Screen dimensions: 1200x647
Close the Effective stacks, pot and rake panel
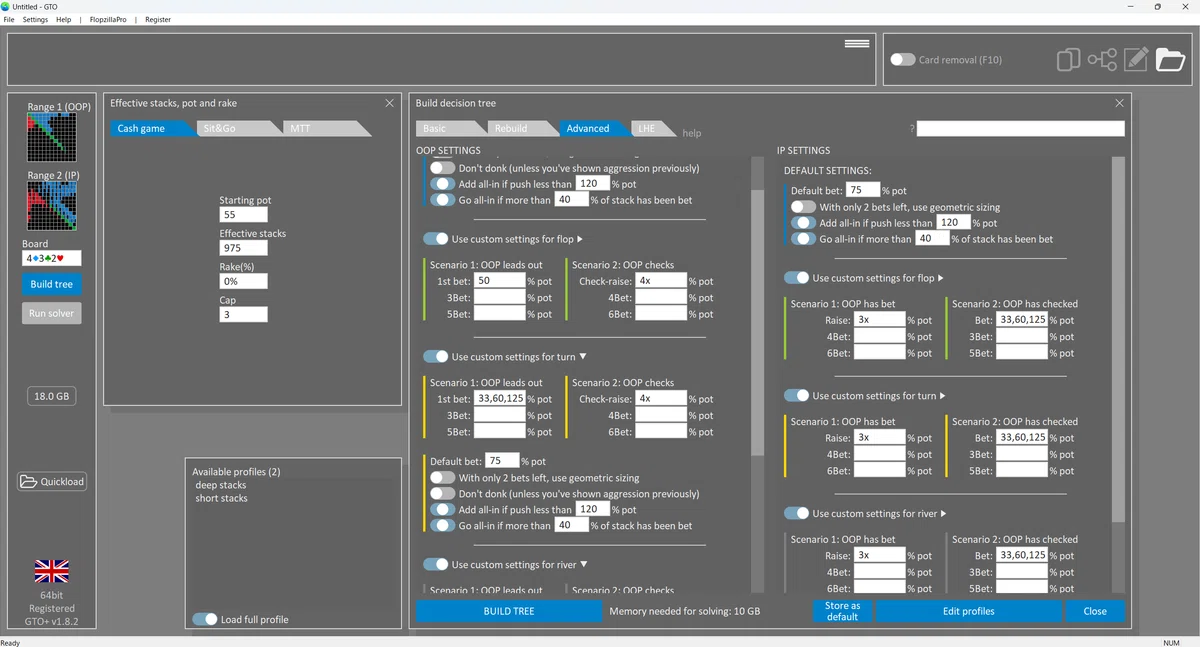click(390, 103)
